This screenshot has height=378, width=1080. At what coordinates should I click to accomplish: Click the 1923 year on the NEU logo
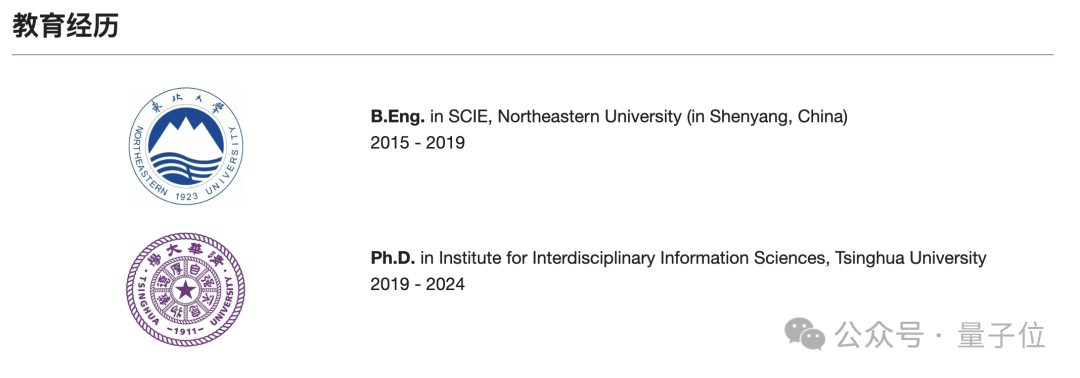pyautogui.click(x=187, y=196)
